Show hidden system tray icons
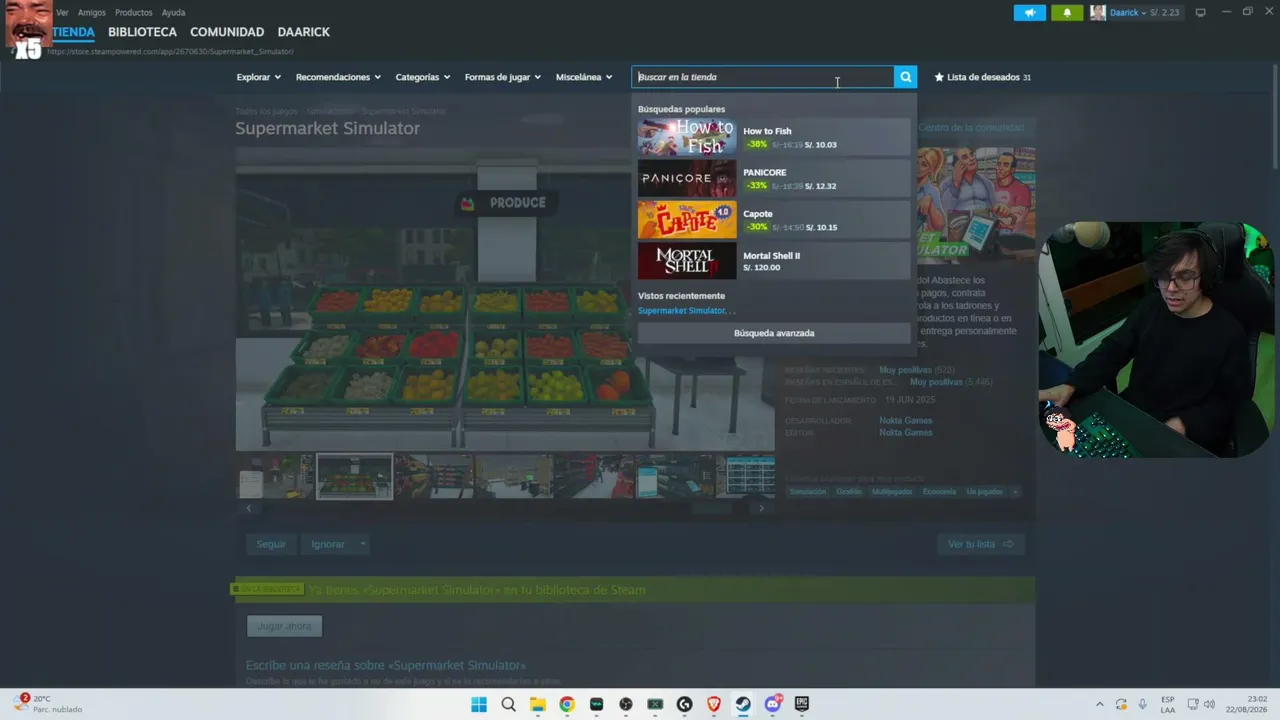 click(x=1100, y=704)
